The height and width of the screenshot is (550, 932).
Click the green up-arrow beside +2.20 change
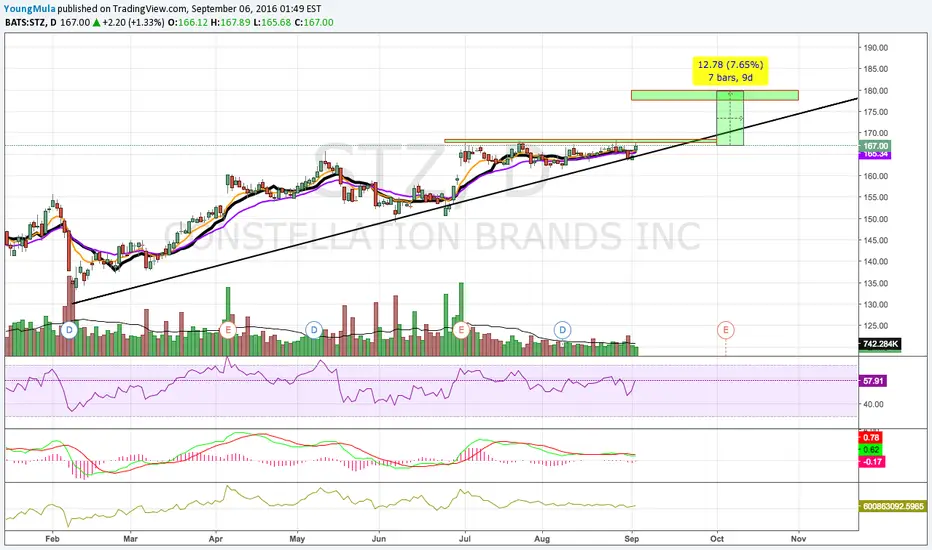pyautogui.click(x=96, y=23)
